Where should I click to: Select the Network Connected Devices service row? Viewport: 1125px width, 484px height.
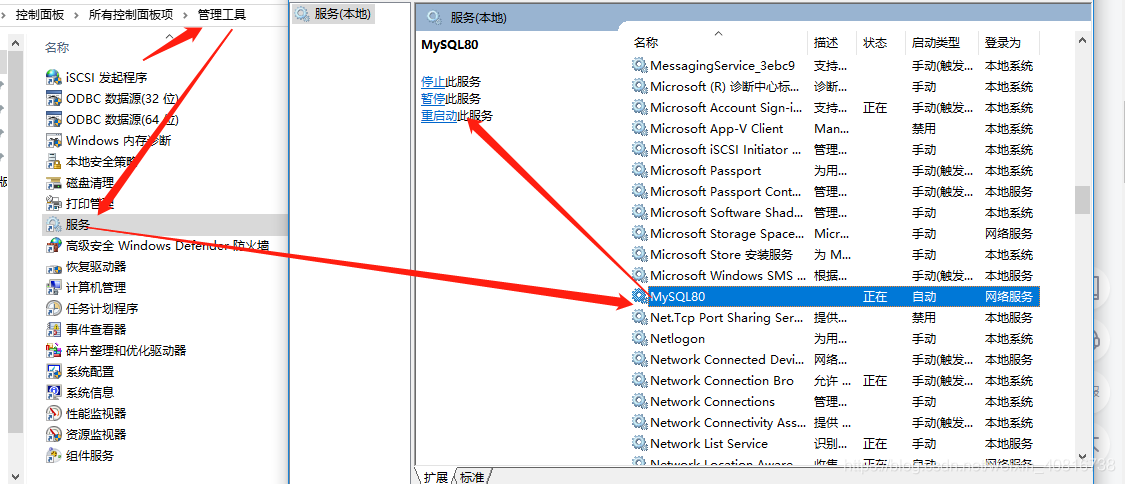point(835,359)
